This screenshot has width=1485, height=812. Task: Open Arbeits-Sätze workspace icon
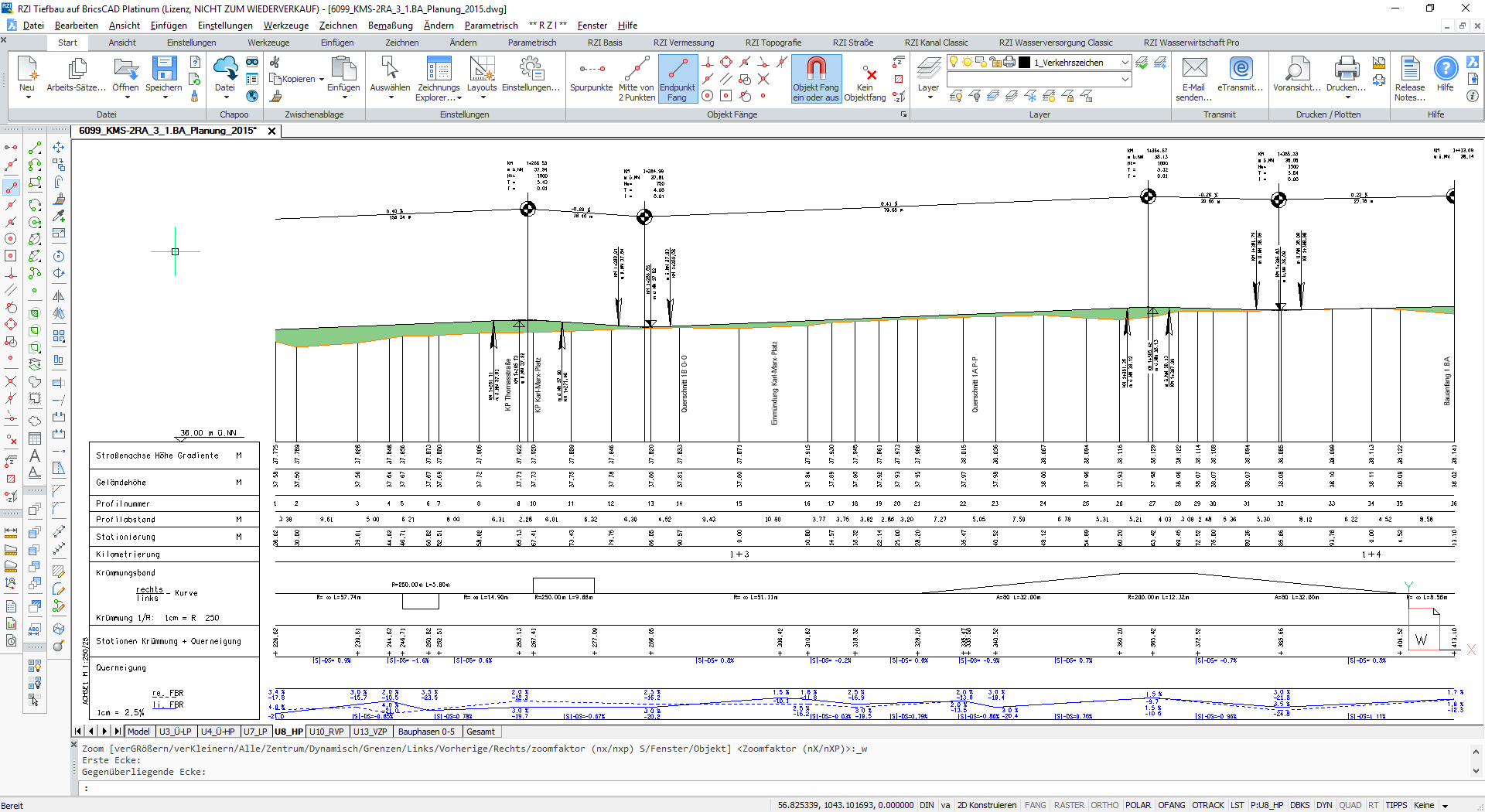77,68
